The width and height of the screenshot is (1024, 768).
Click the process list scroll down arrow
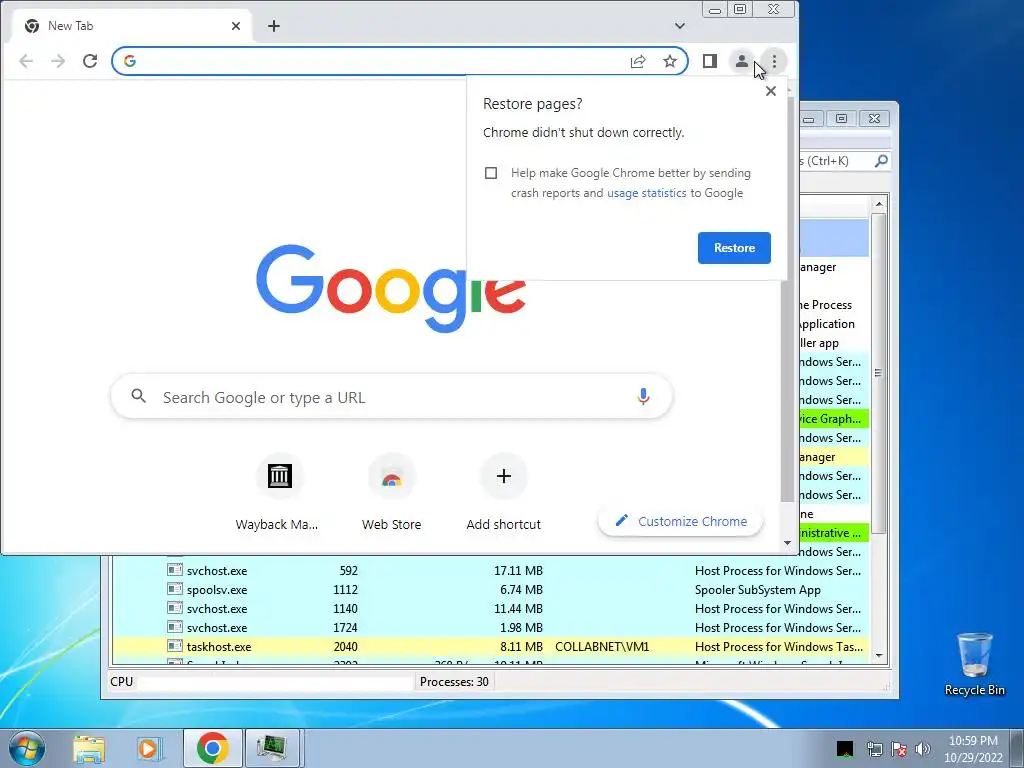point(879,656)
